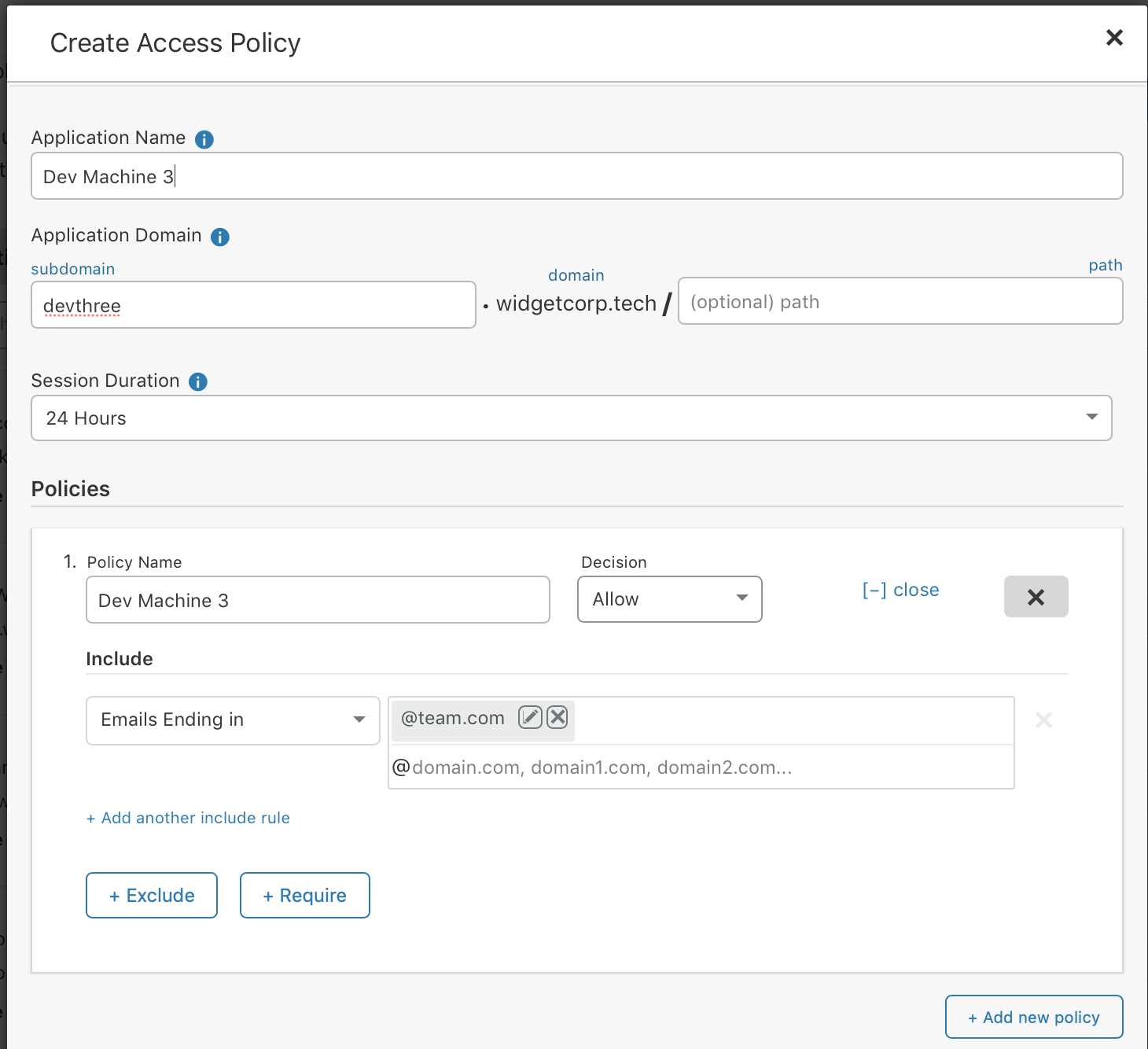Add an Exclude rule

pos(152,895)
